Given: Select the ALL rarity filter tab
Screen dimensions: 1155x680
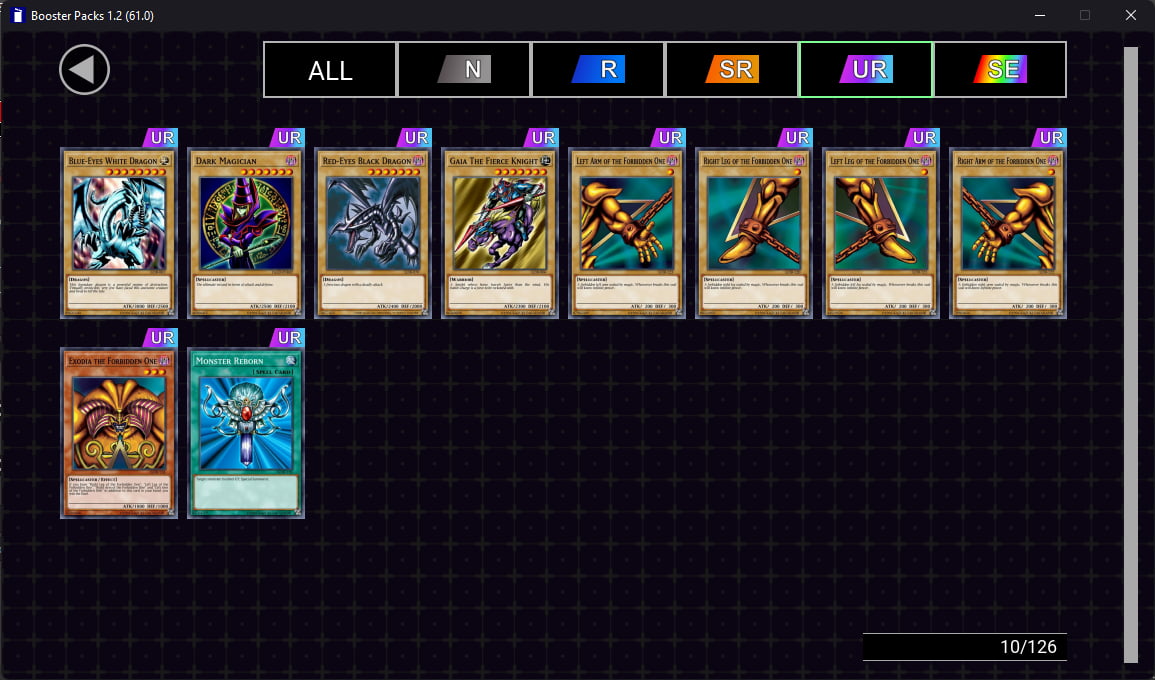Looking at the screenshot, I should click(330, 69).
